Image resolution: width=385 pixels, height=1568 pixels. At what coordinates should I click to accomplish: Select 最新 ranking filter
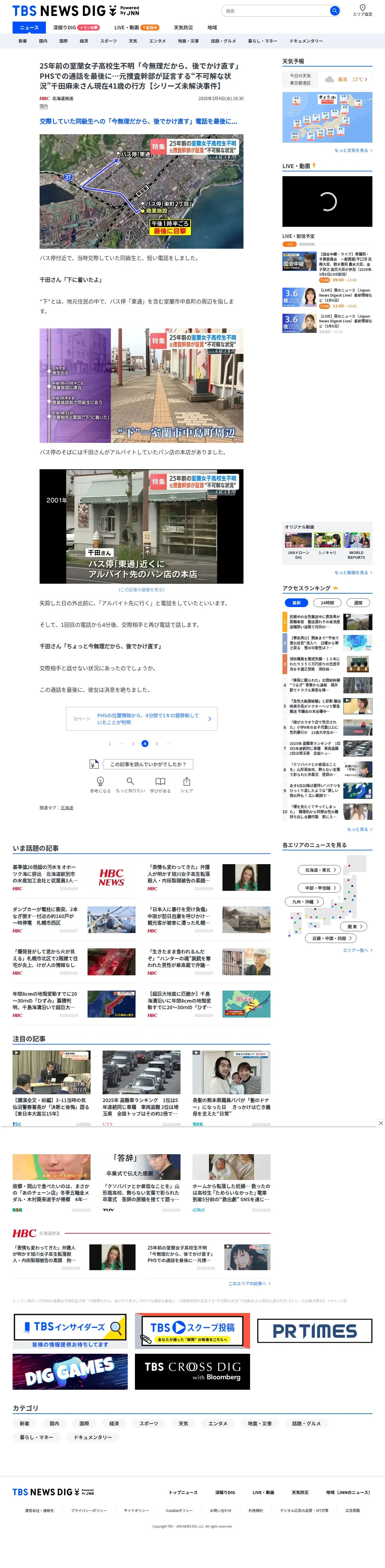point(296,603)
